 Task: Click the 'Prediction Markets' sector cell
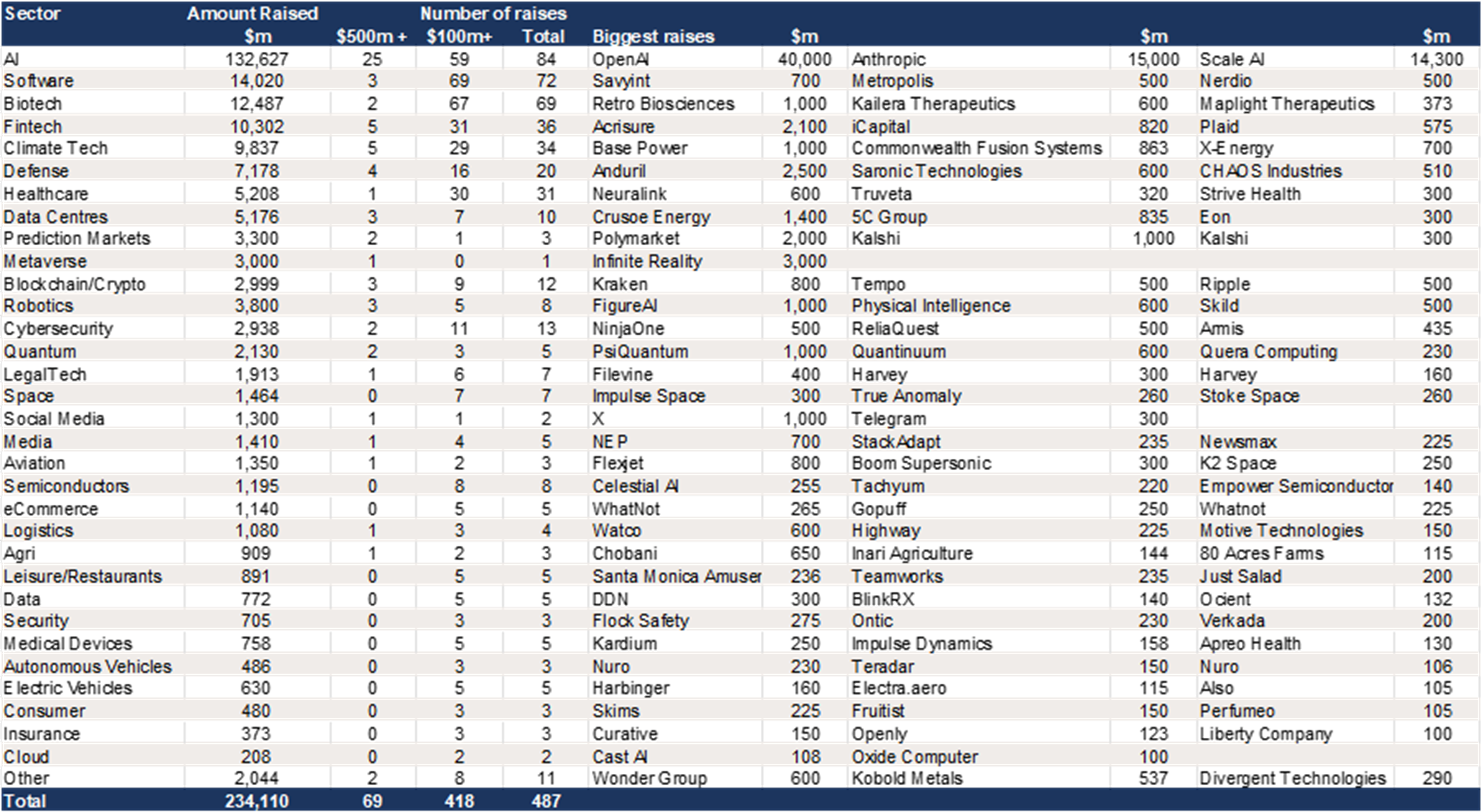tap(76, 239)
